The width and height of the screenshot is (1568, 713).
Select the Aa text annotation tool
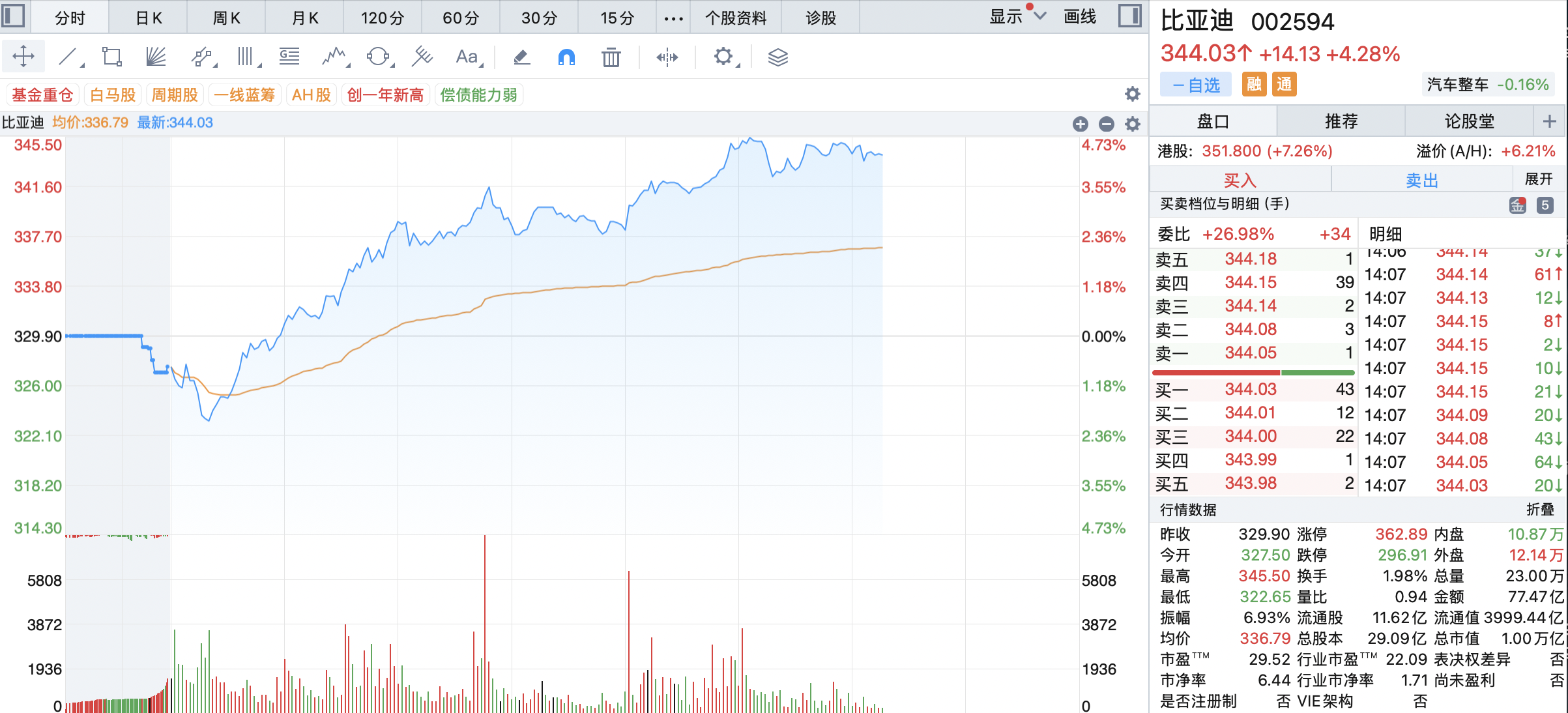tap(467, 57)
